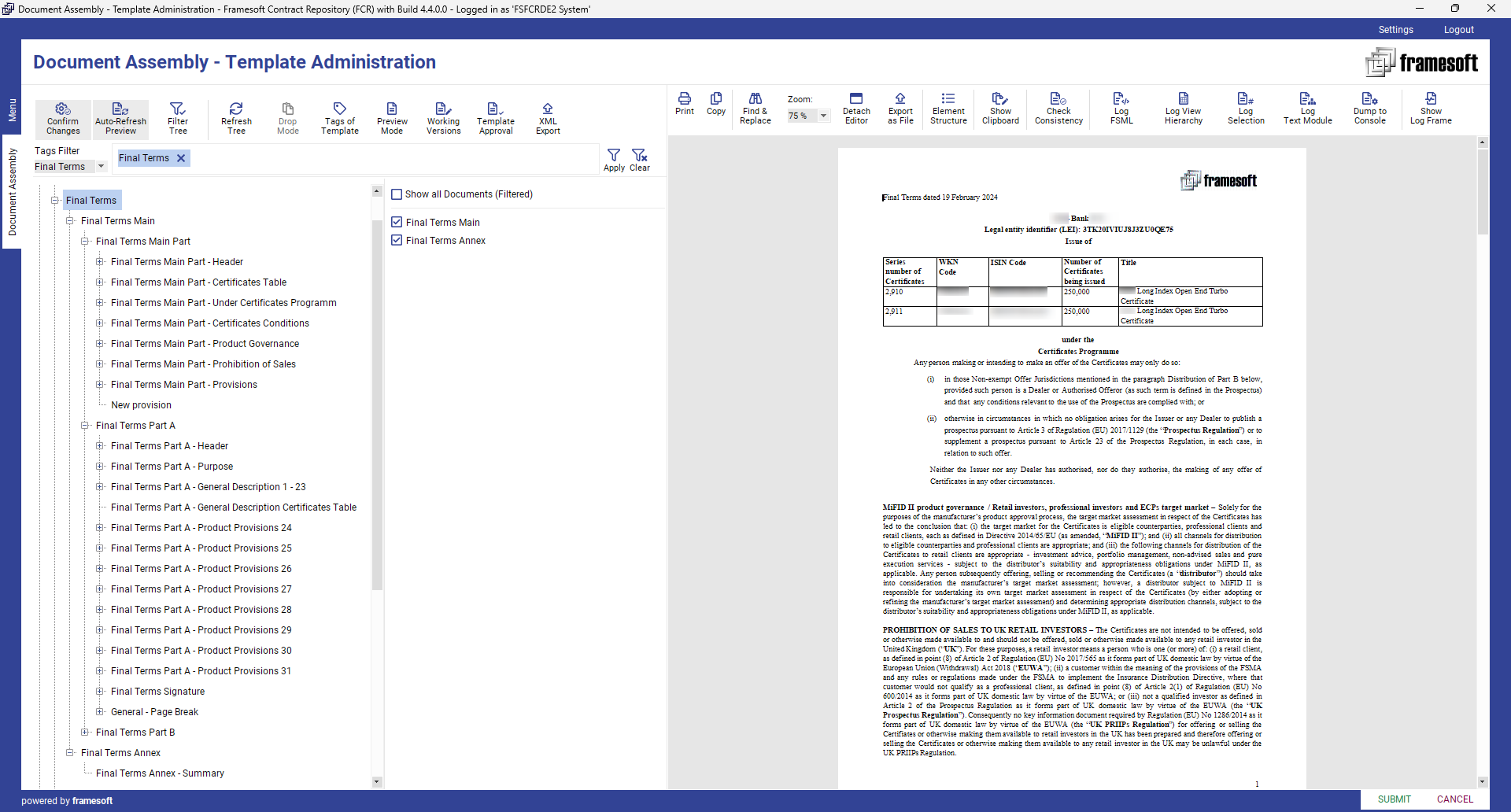Export the preview as File
The image size is (1511, 812).
tap(900, 109)
